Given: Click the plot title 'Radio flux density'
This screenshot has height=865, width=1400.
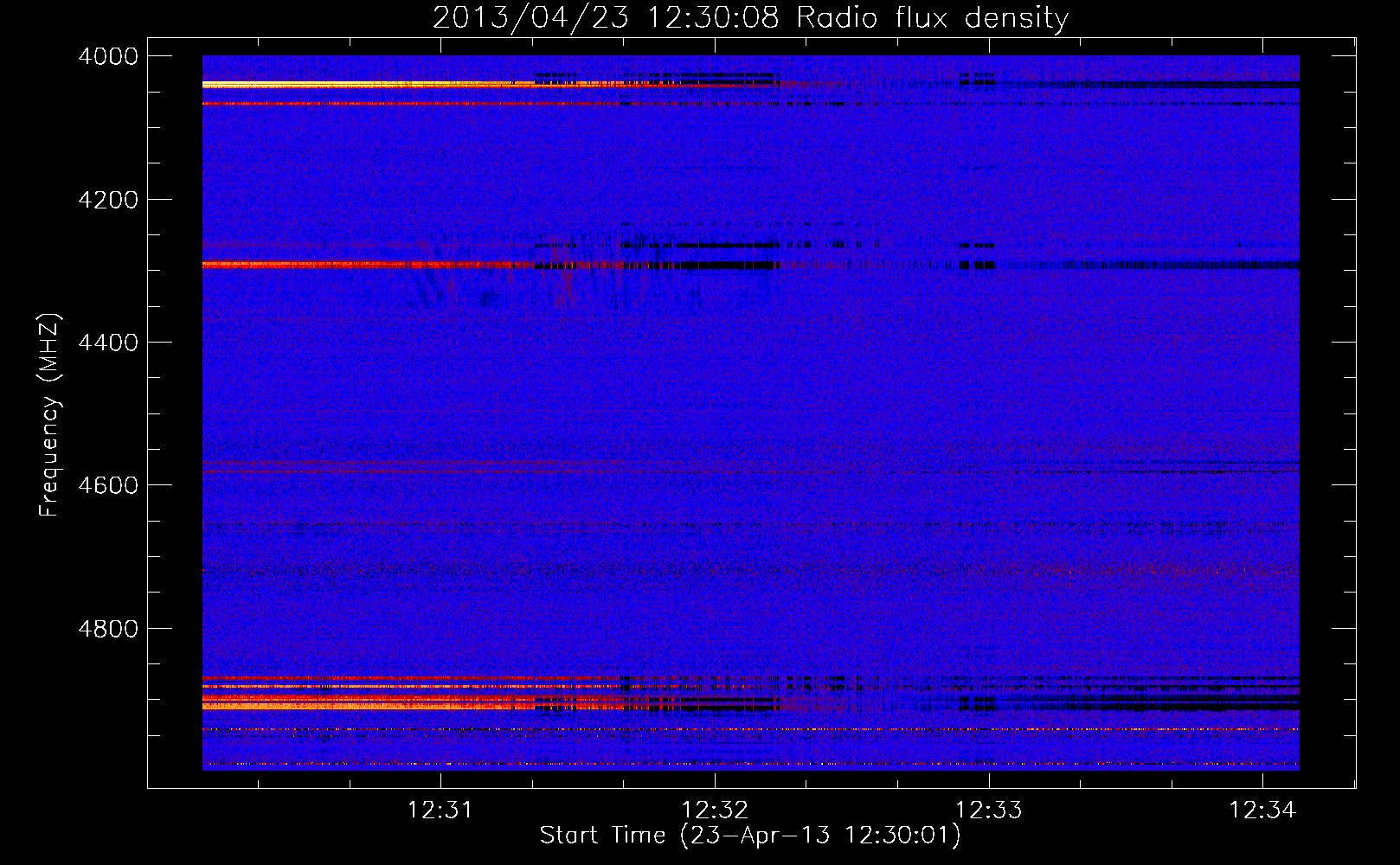Looking at the screenshot, I should click(x=933, y=18).
